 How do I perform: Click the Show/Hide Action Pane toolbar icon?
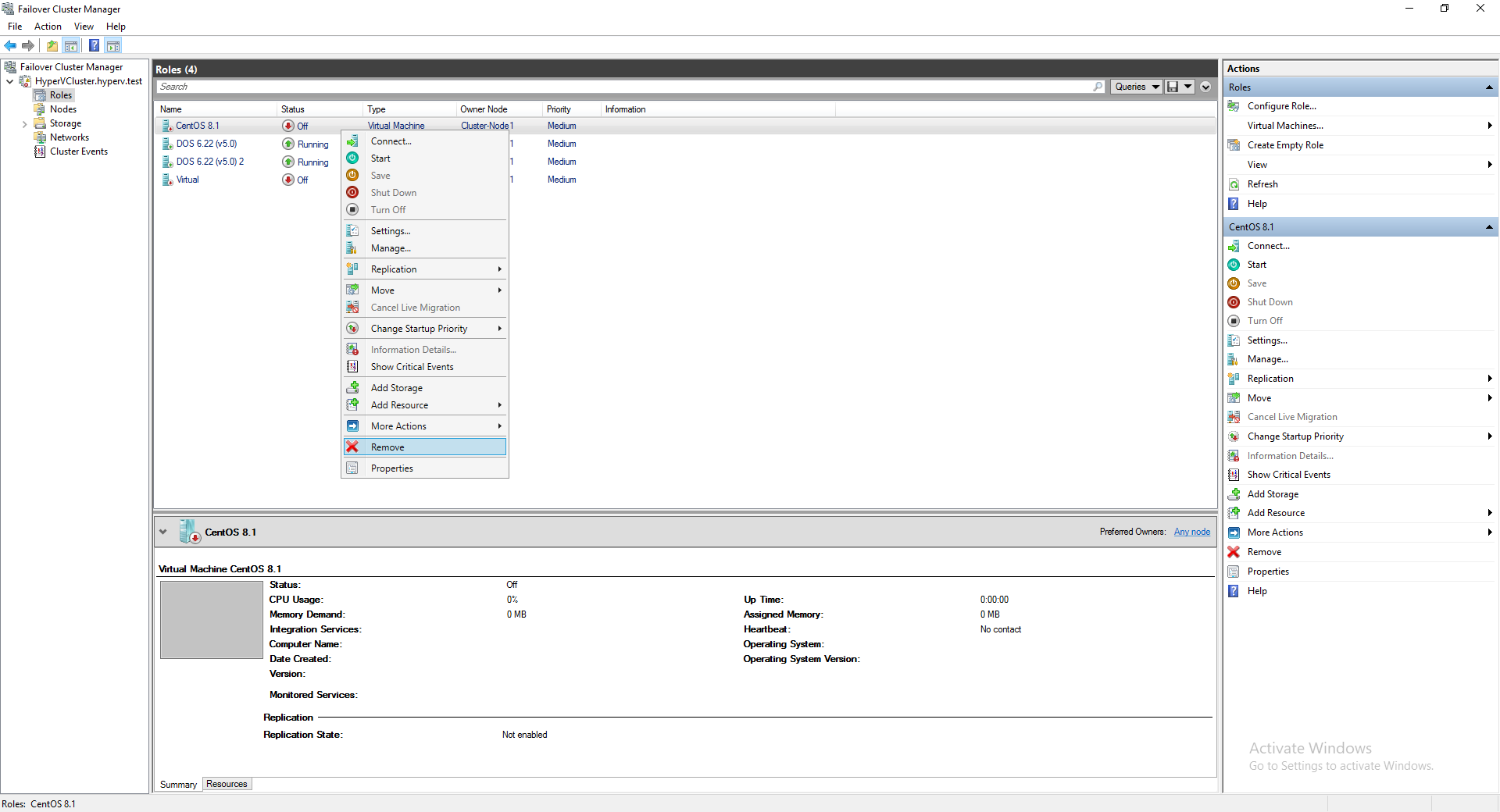[113, 45]
